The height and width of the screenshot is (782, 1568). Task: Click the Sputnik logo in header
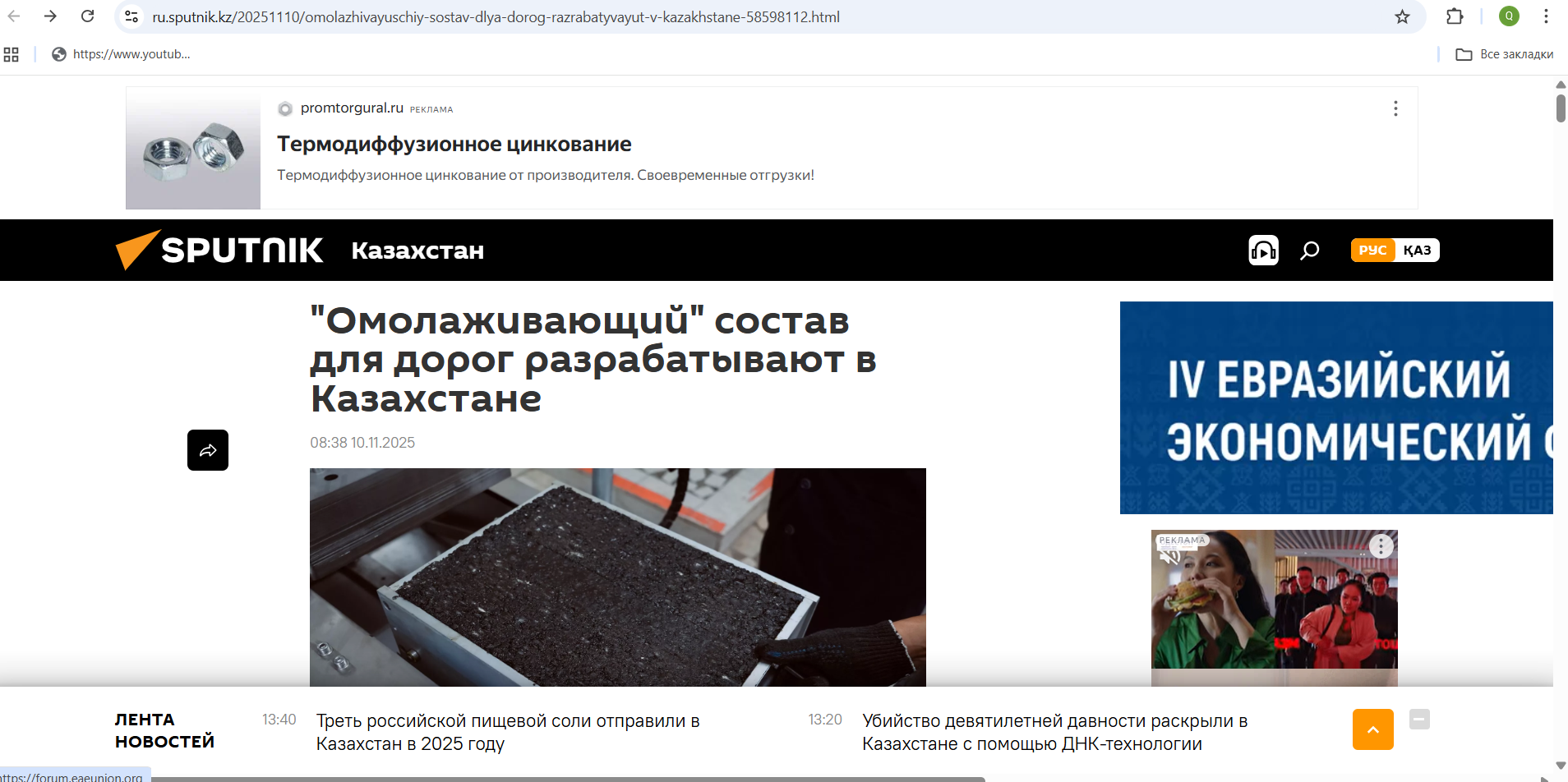220,250
